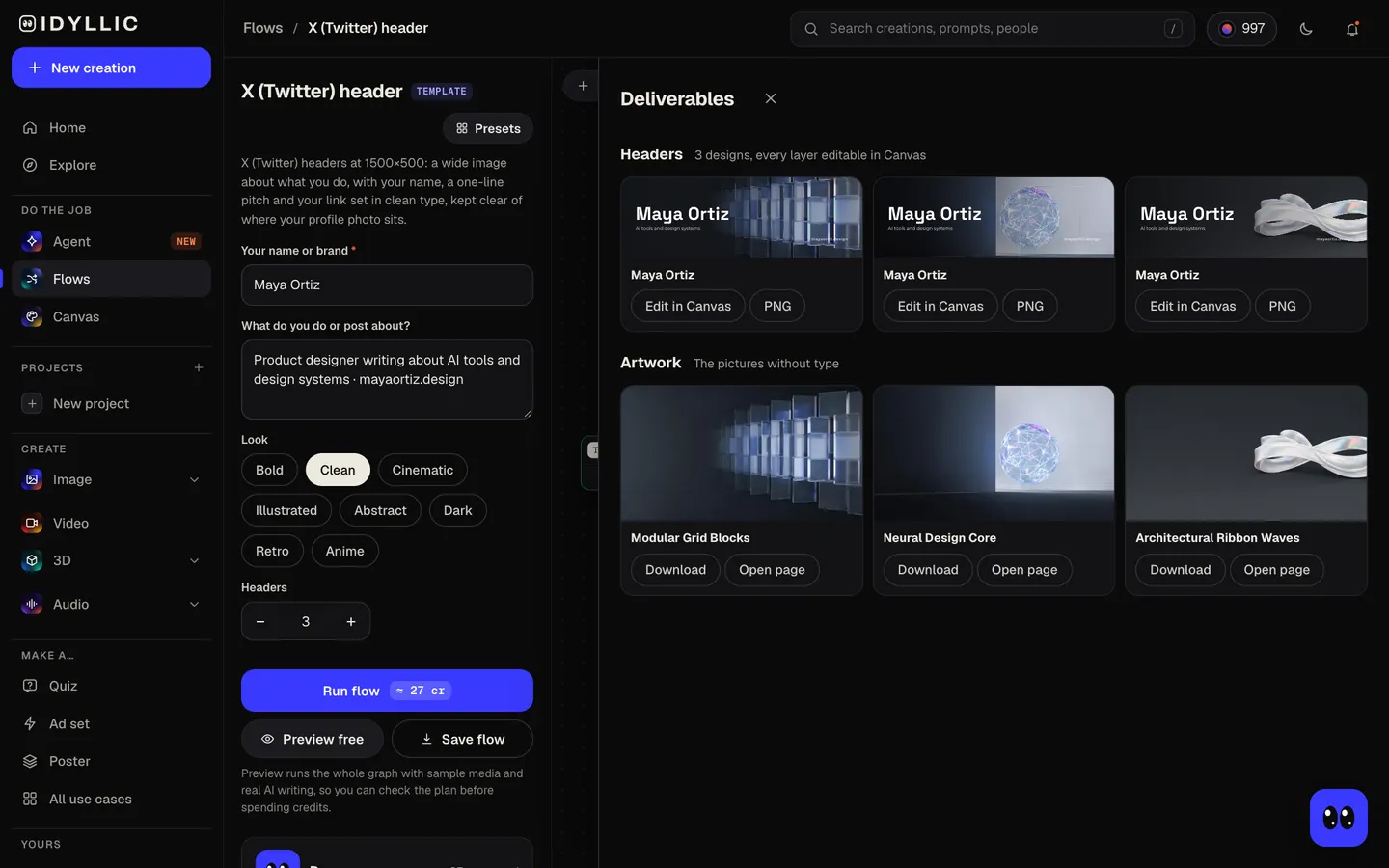Viewport: 1389px width, 868px height.
Task: Open the Presets menu
Action: [x=488, y=128]
